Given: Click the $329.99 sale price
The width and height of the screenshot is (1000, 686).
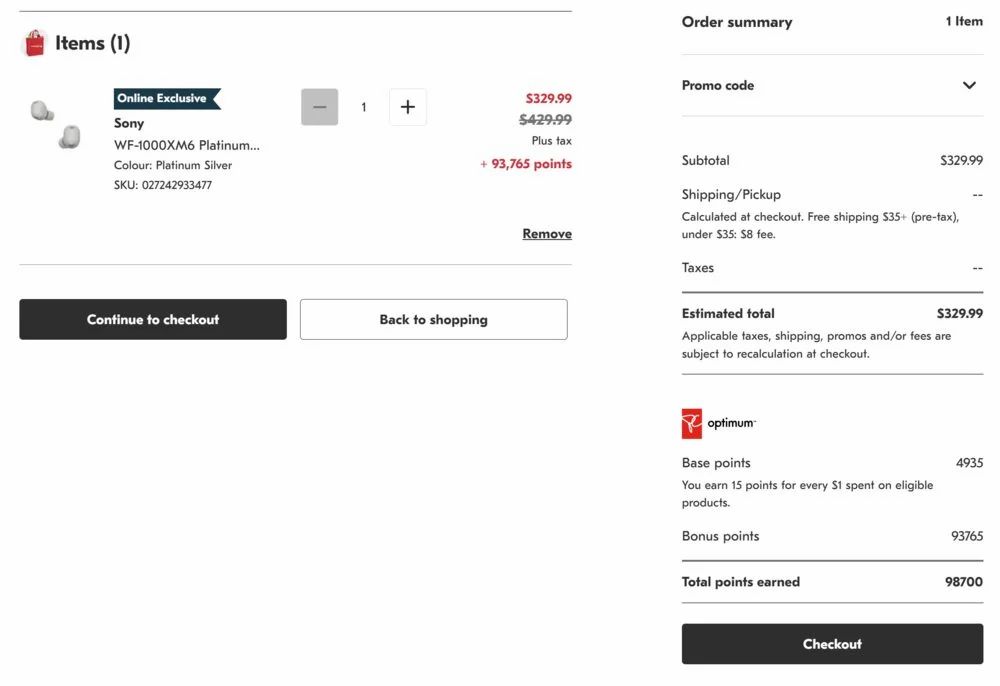Looking at the screenshot, I should (548, 98).
